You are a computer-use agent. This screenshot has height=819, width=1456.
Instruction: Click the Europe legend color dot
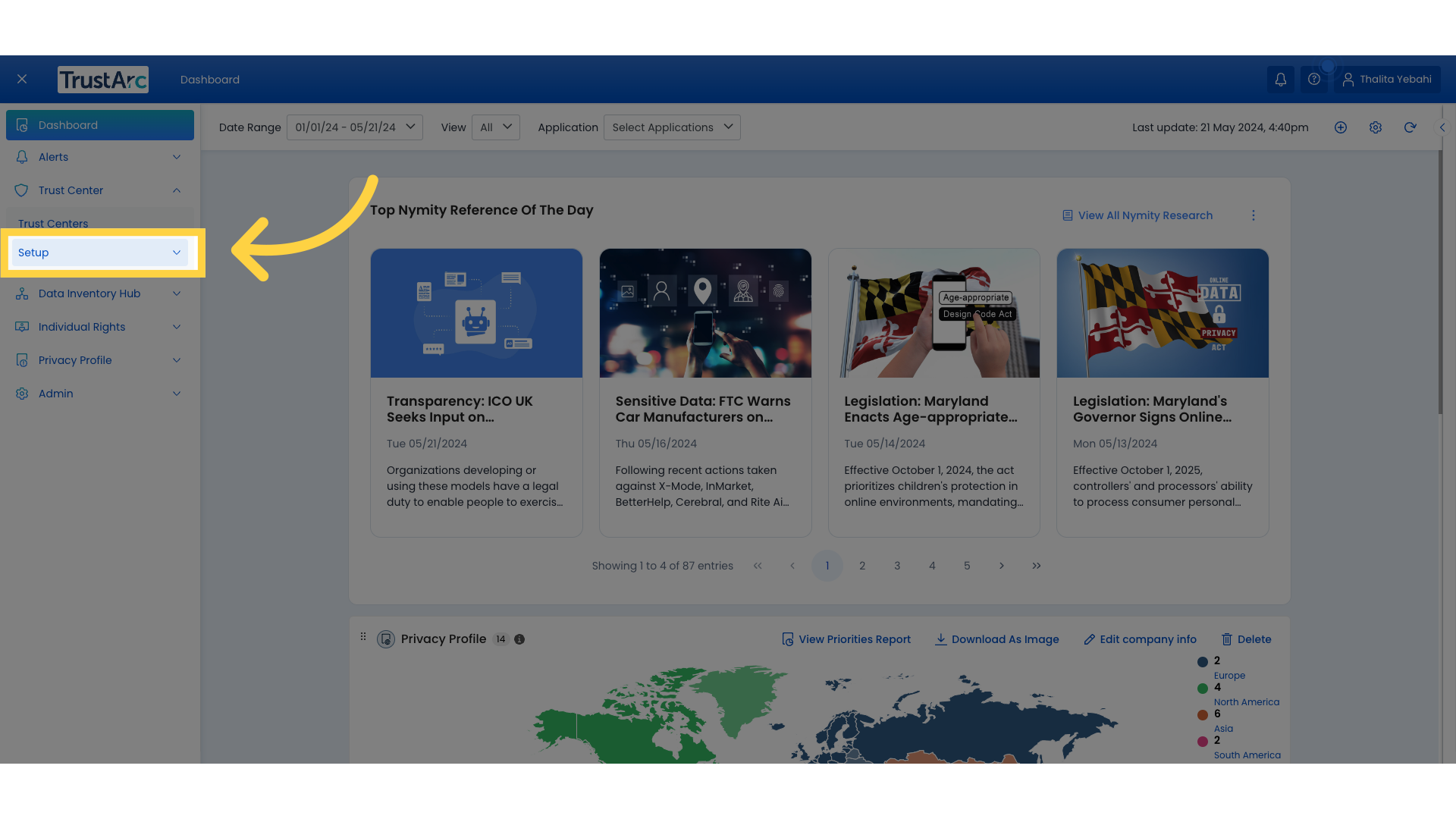1203,662
